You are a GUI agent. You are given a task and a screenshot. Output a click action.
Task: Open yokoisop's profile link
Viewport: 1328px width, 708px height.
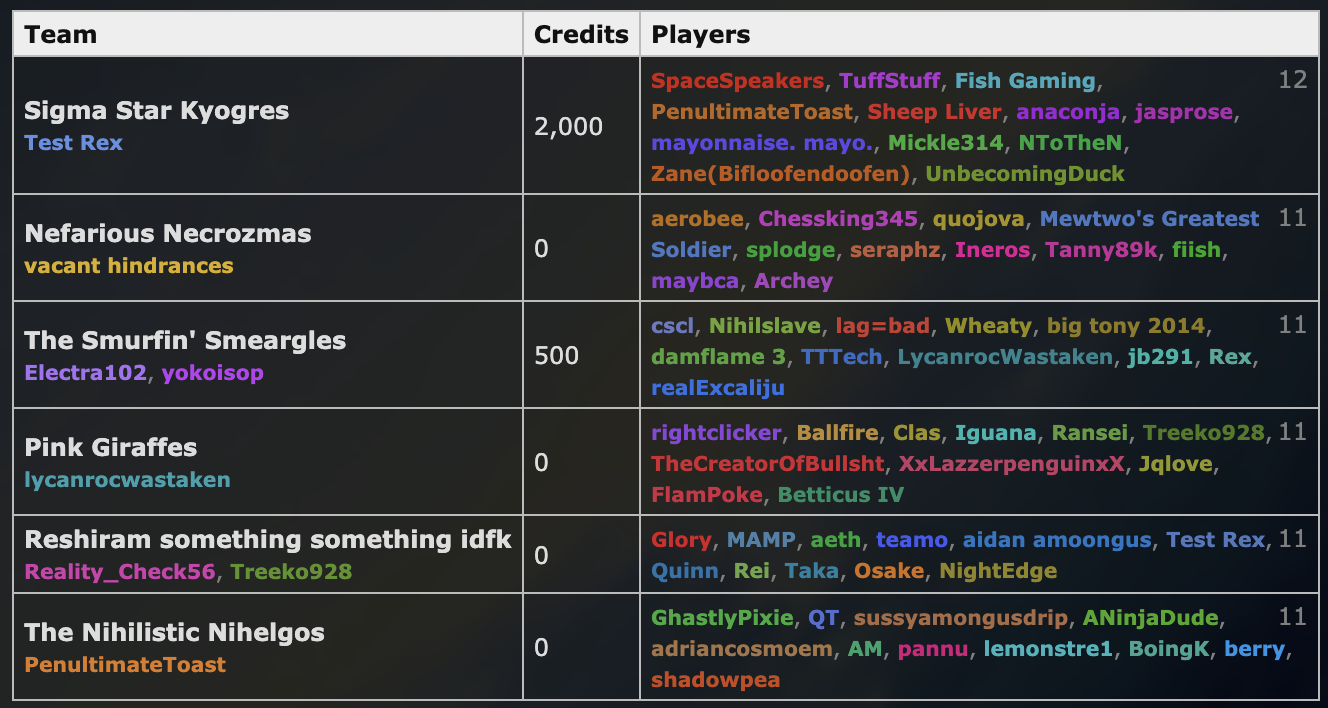pyautogui.click(x=215, y=373)
